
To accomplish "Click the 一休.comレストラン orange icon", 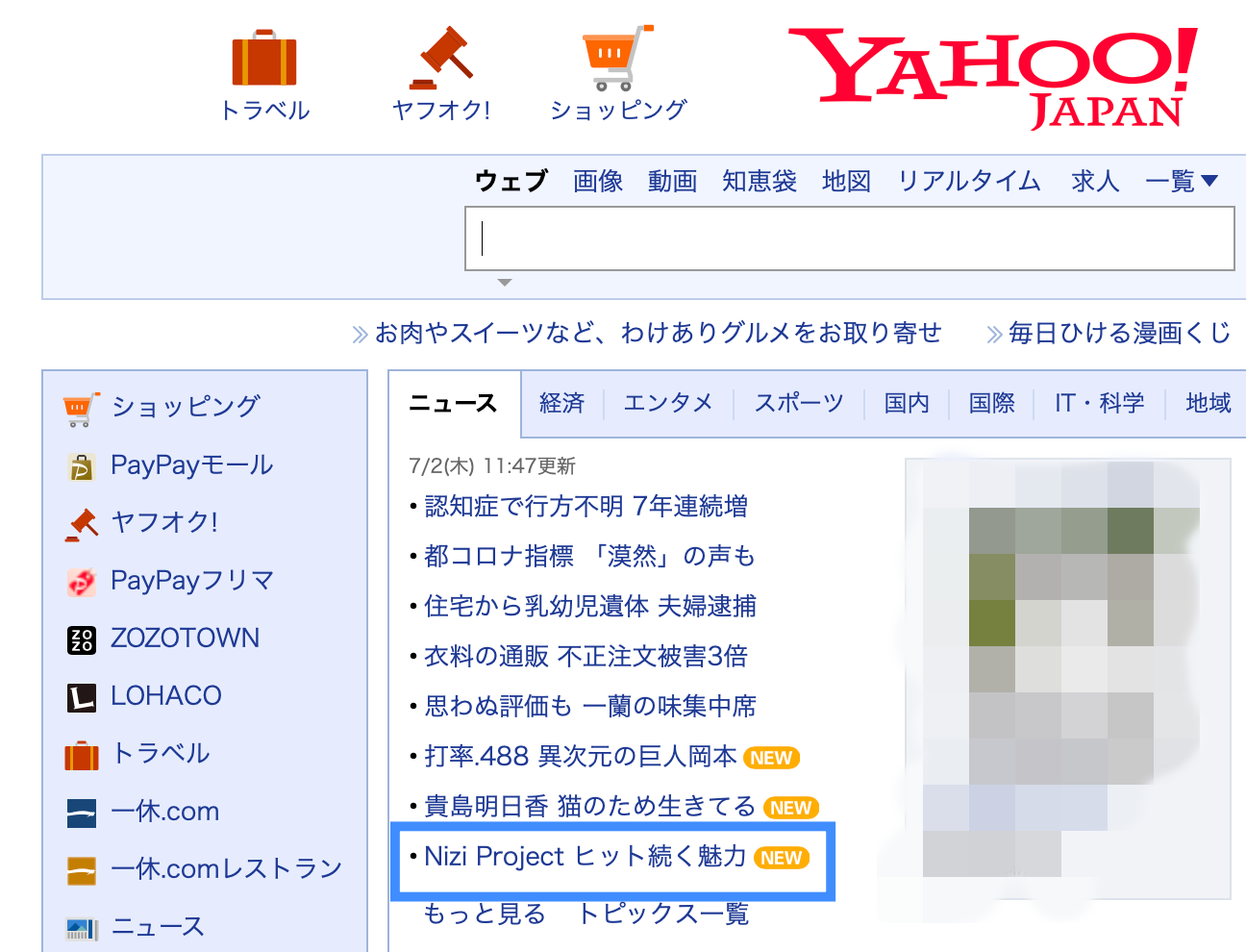I will click(x=82, y=871).
